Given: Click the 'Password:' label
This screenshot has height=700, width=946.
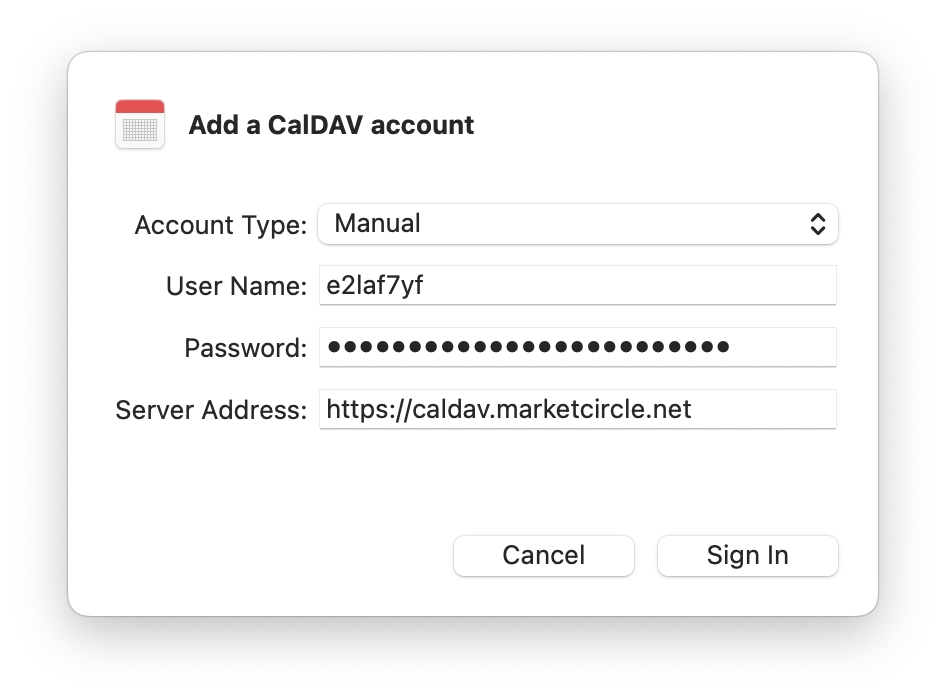Looking at the screenshot, I should pos(245,349).
